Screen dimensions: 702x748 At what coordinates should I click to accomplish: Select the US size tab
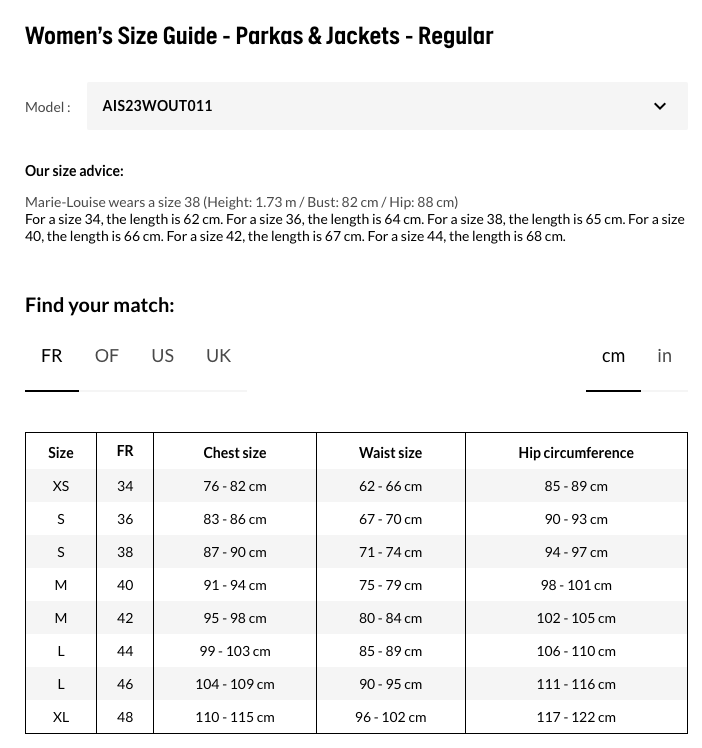point(163,356)
